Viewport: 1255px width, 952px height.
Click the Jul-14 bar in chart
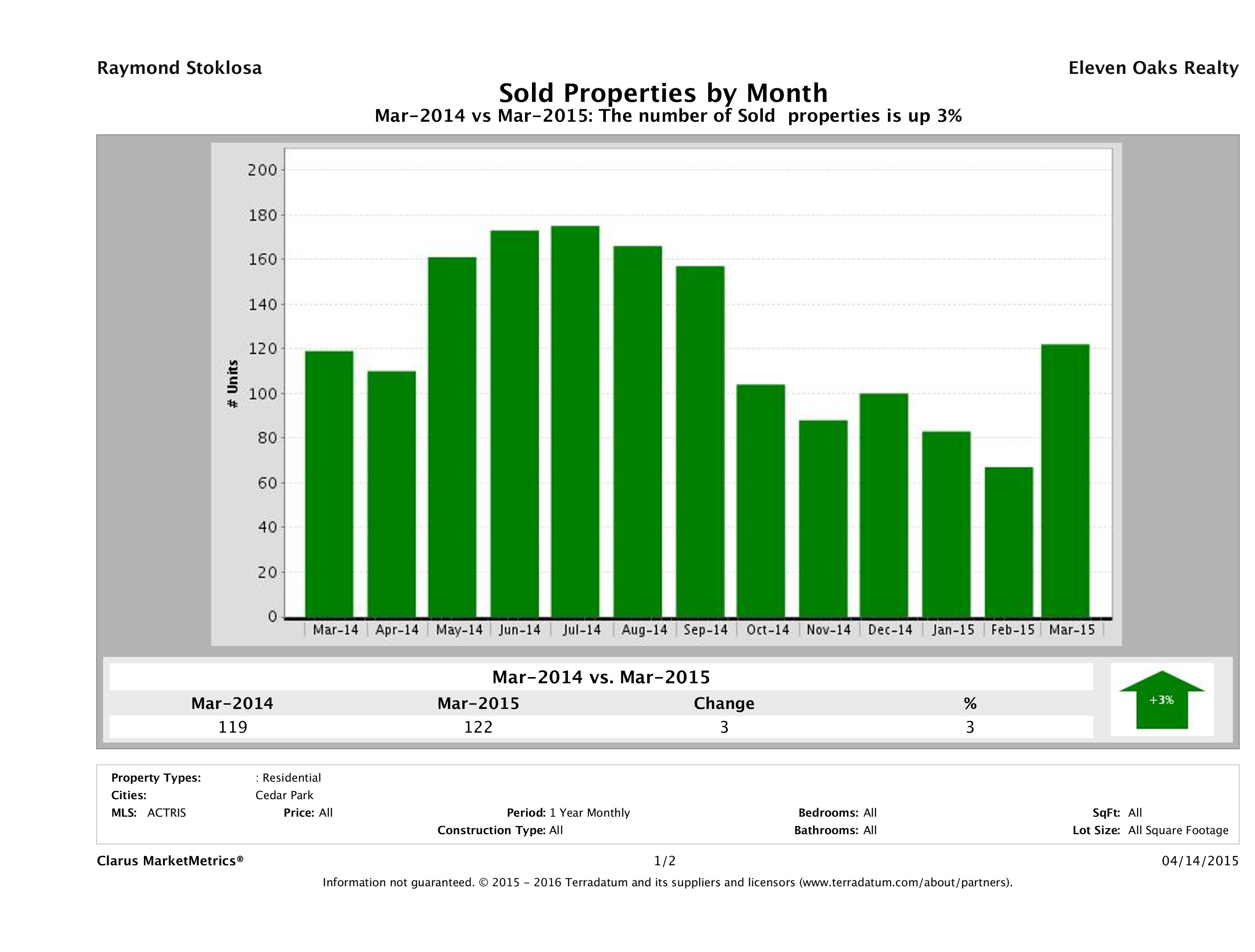pos(575,421)
